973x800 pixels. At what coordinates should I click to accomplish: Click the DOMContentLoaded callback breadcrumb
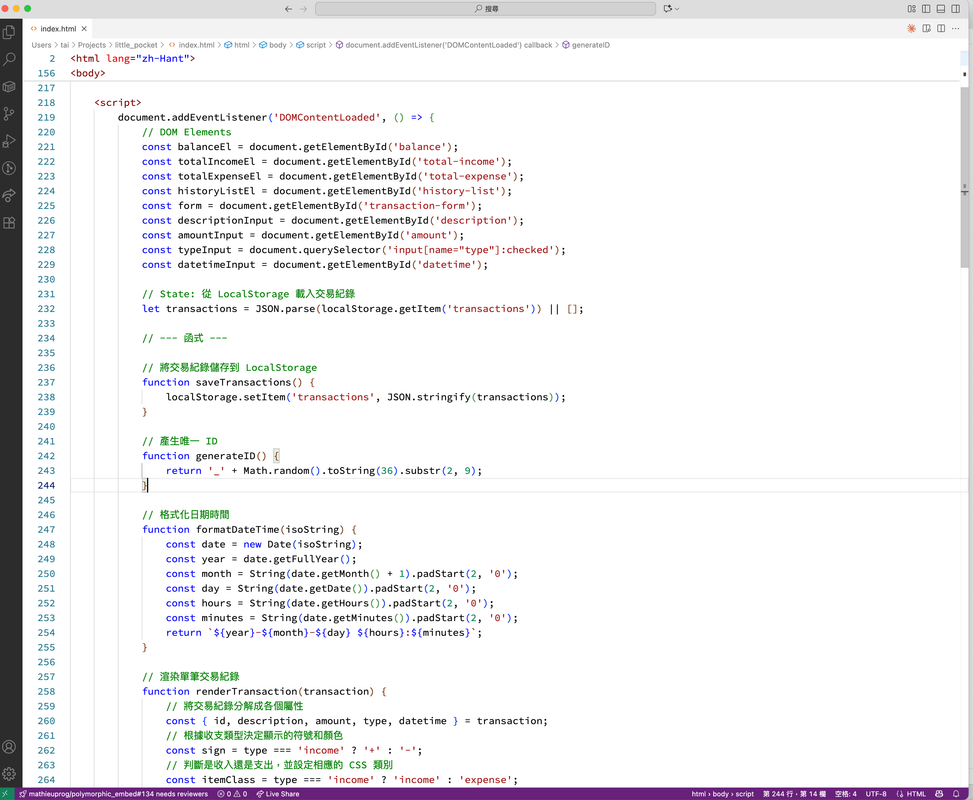point(448,45)
